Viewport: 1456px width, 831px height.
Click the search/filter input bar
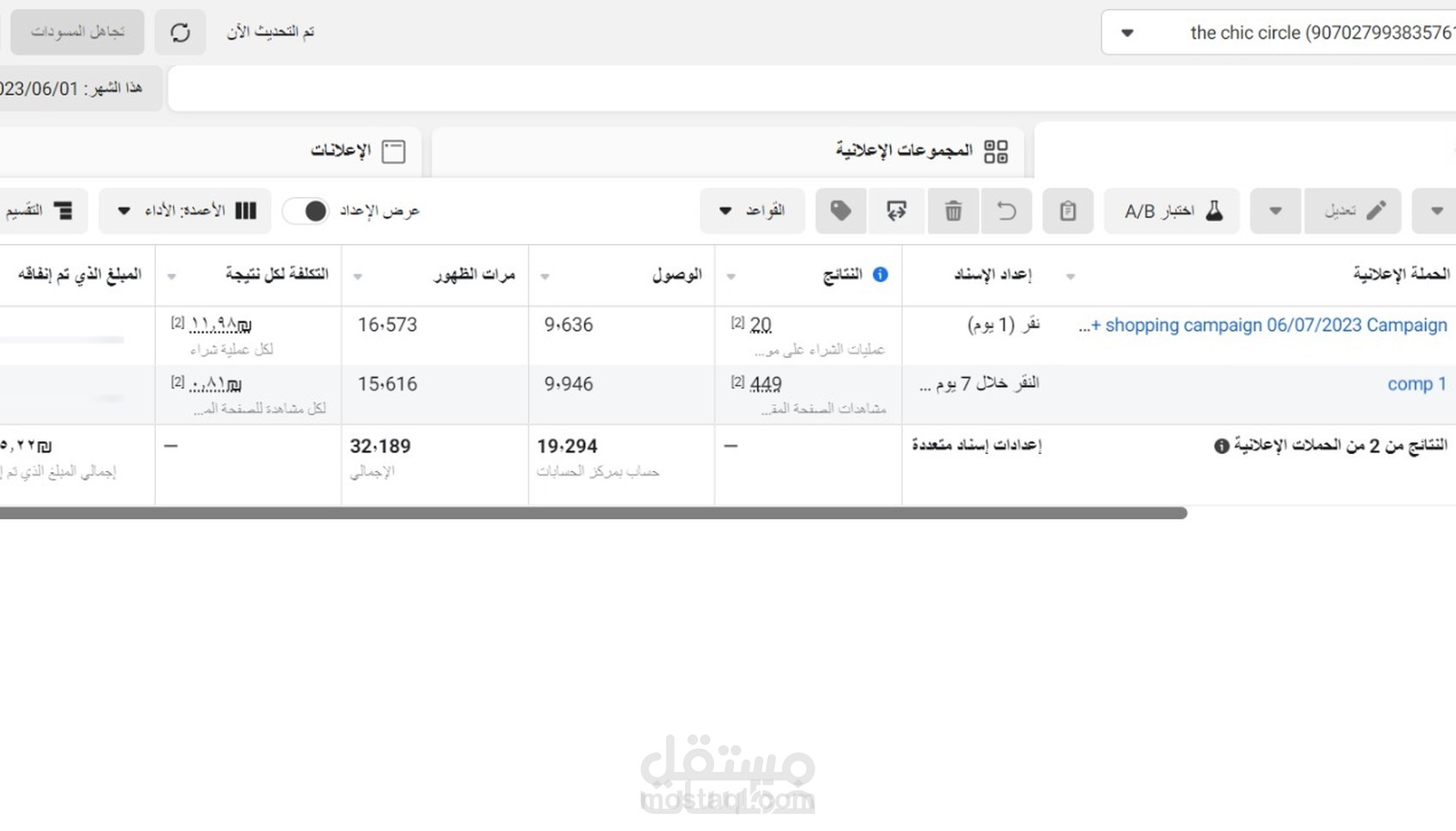(x=812, y=88)
